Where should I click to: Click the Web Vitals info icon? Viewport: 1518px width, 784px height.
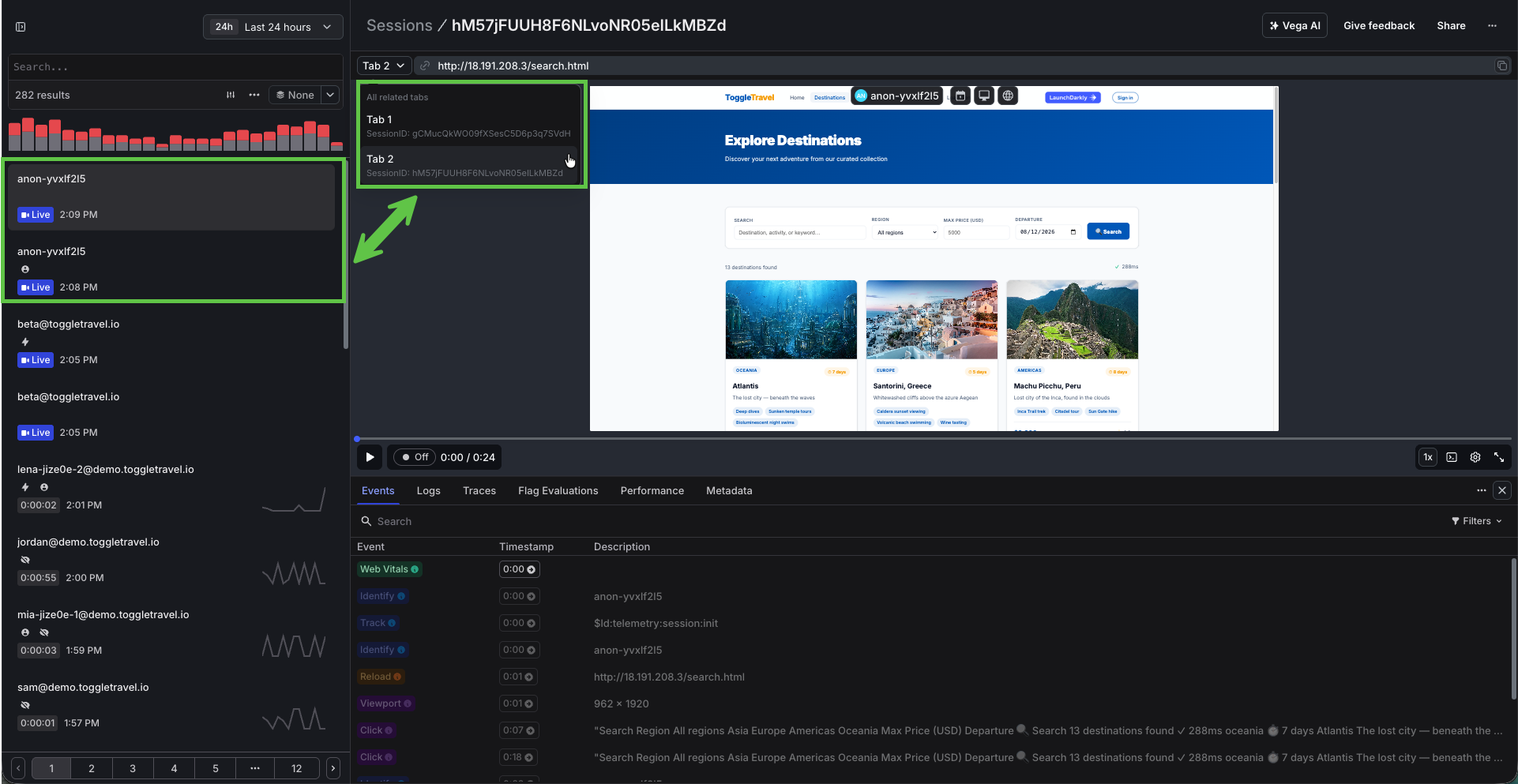(x=415, y=569)
